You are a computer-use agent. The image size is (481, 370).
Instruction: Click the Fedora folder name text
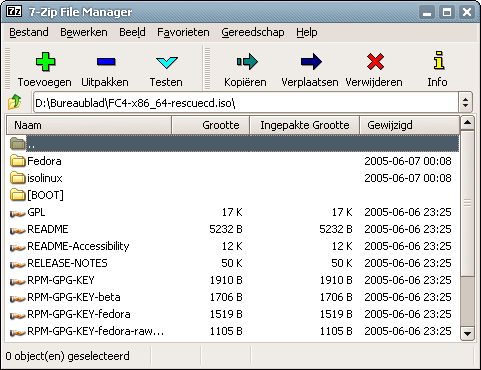pos(44,161)
